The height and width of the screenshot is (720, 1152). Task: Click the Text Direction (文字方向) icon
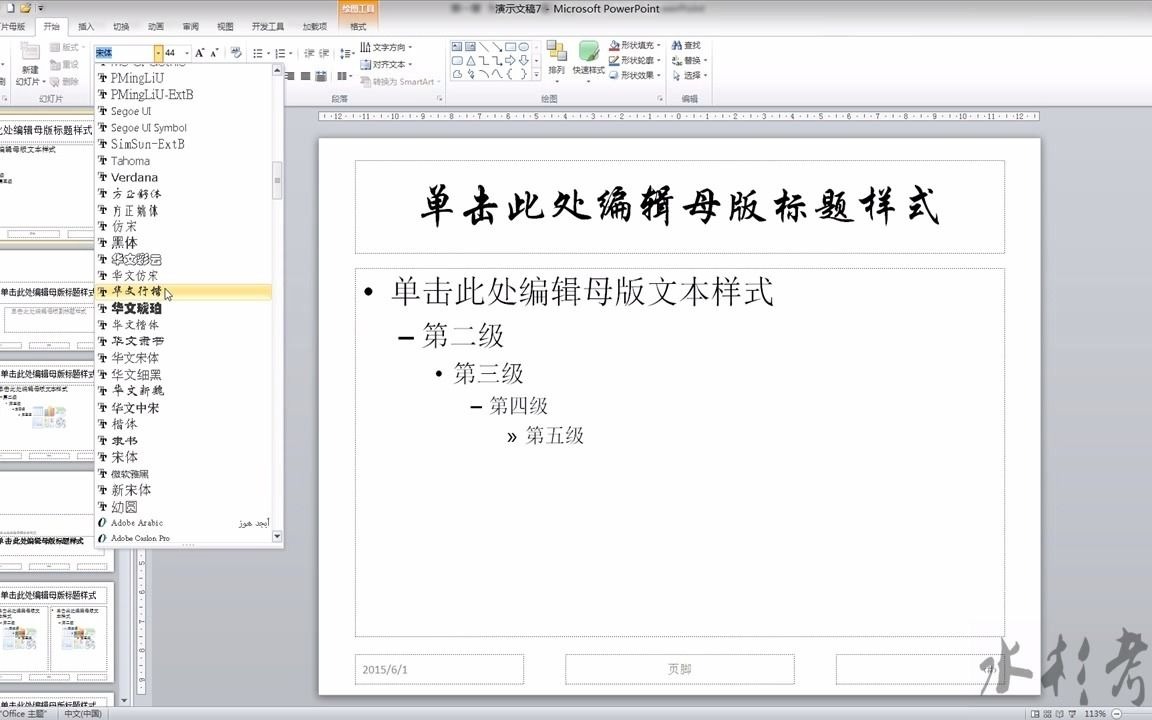385,47
